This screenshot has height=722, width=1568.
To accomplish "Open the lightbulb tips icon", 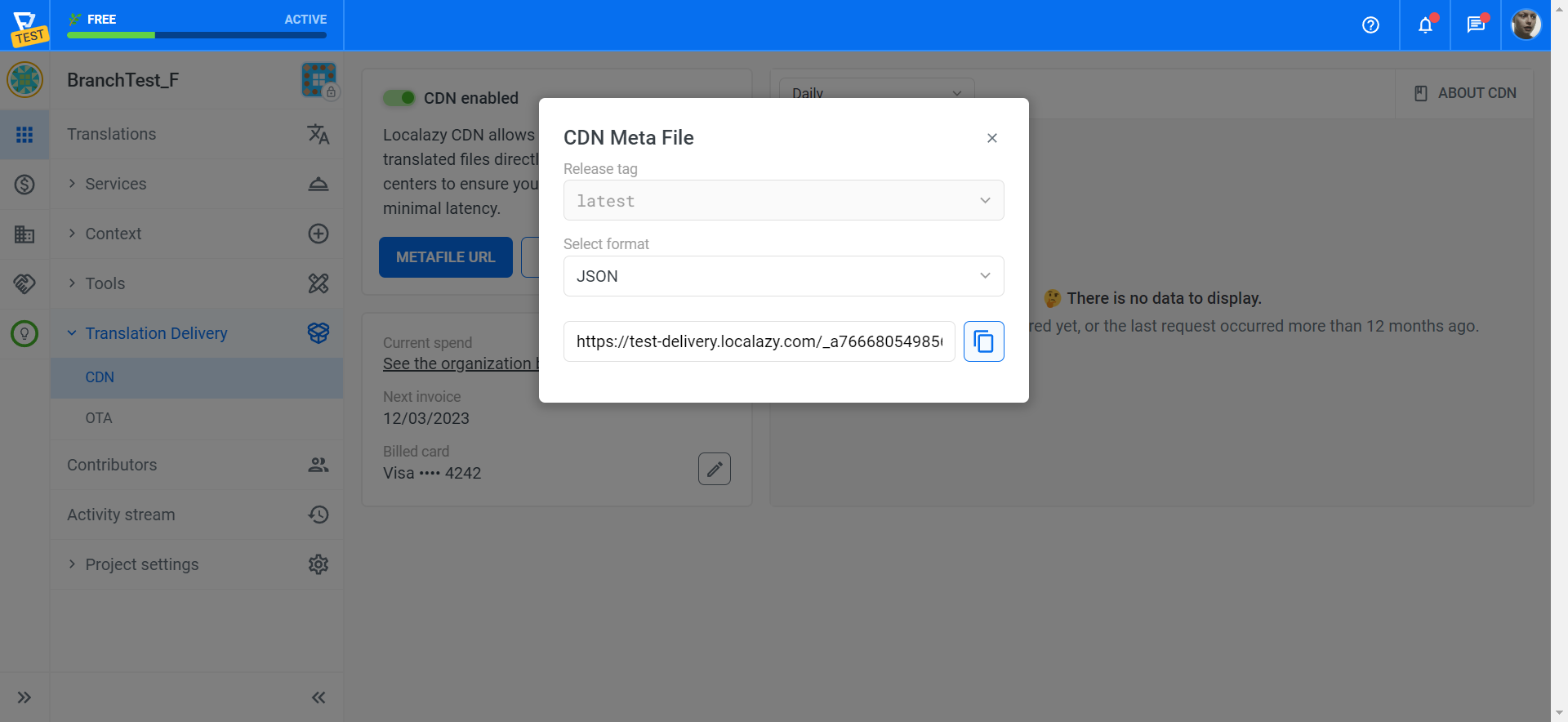I will pyautogui.click(x=24, y=333).
